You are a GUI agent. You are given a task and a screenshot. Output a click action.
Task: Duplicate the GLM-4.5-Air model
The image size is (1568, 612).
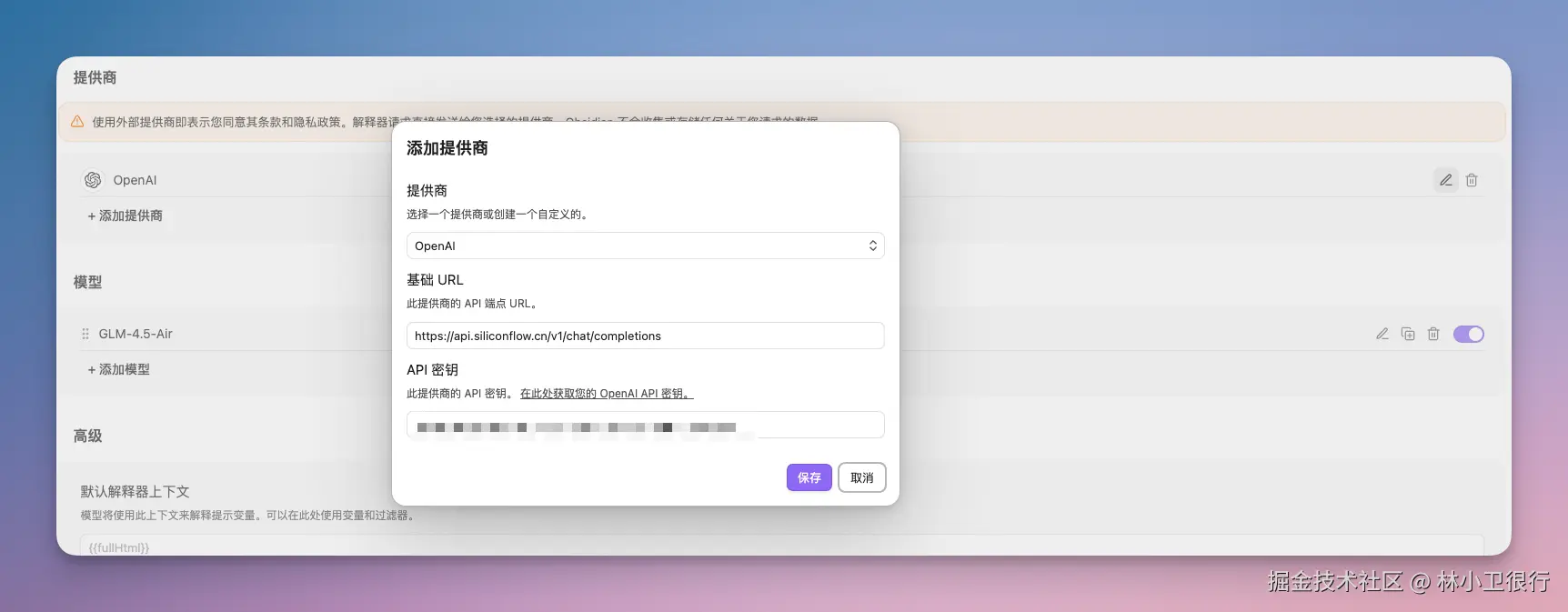pyautogui.click(x=1408, y=334)
